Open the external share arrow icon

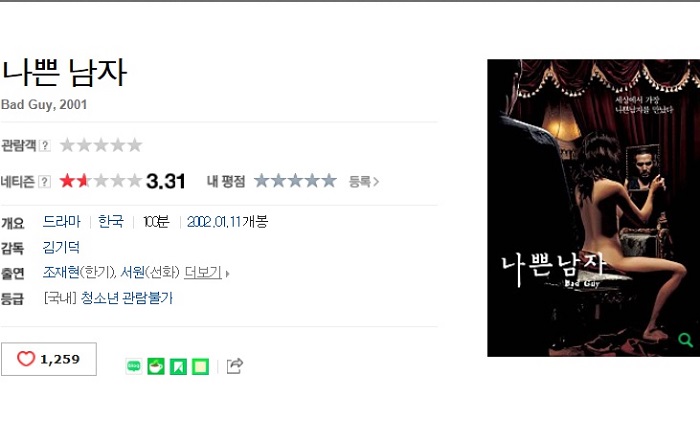click(235, 366)
